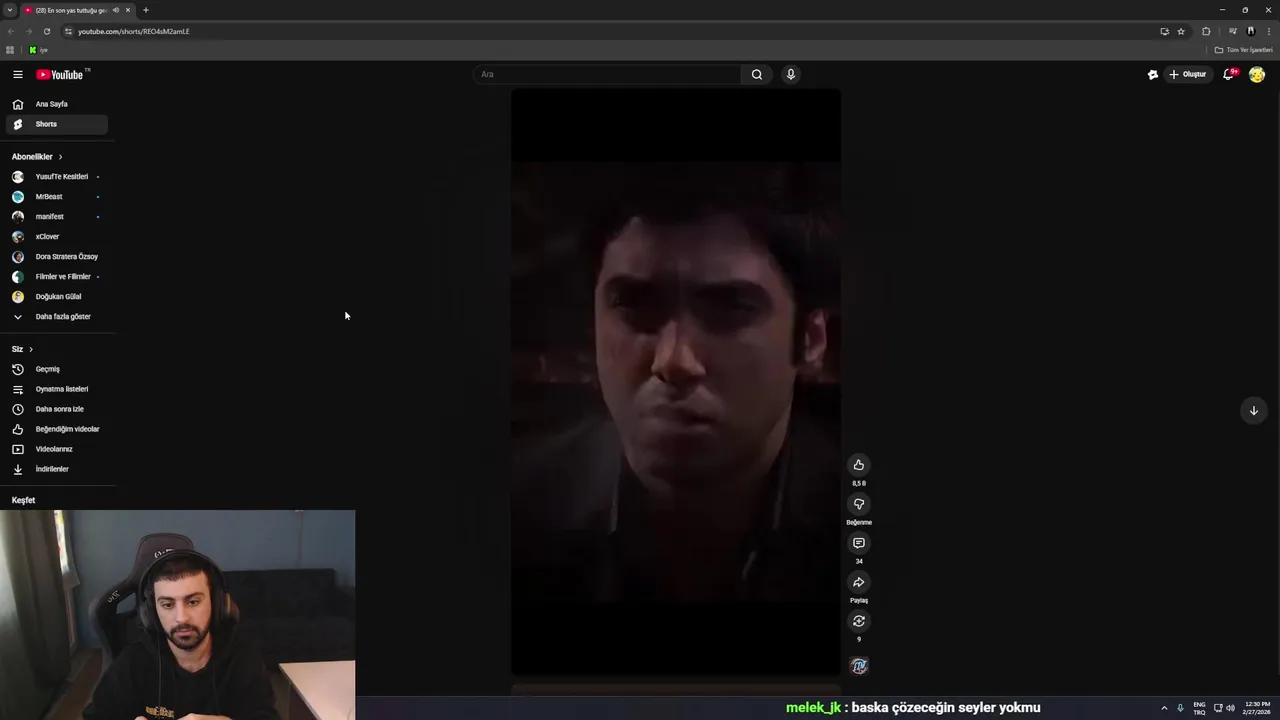Open Daha sonra izle list

click(57, 409)
